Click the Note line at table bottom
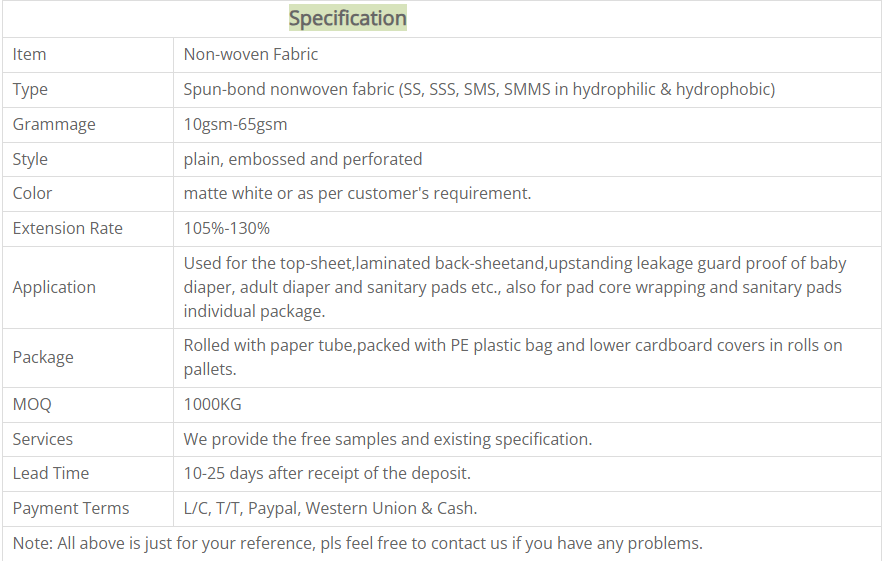This screenshot has height=561, width=882. click(x=357, y=543)
